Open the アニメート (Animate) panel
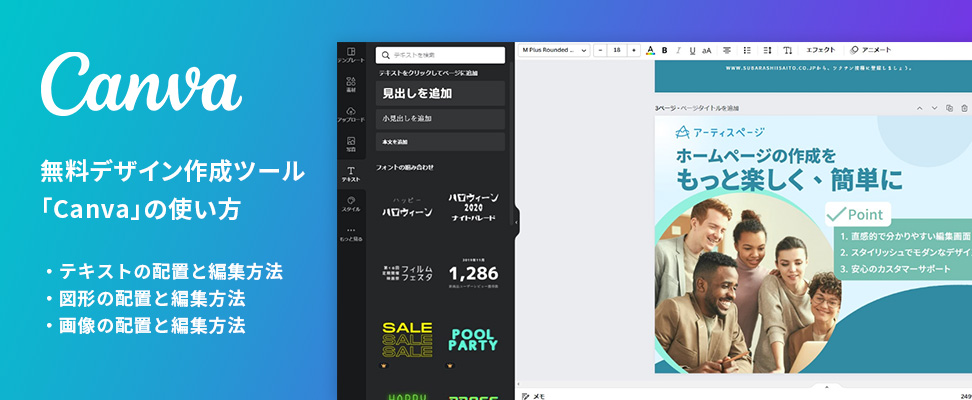This screenshot has height=400, width=972. point(870,50)
